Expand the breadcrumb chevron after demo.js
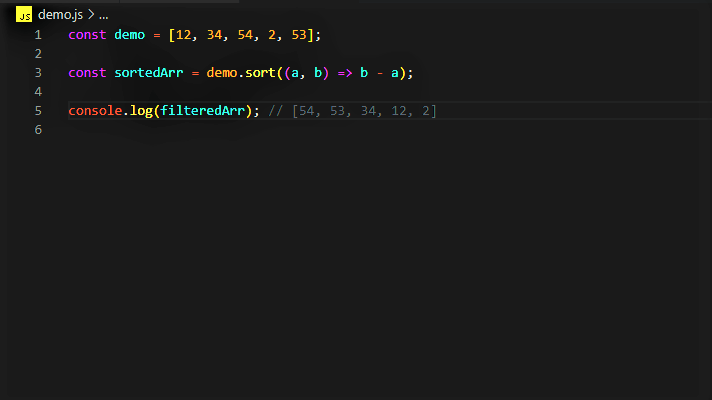The width and height of the screenshot is (712, 400). coord(91,15)
